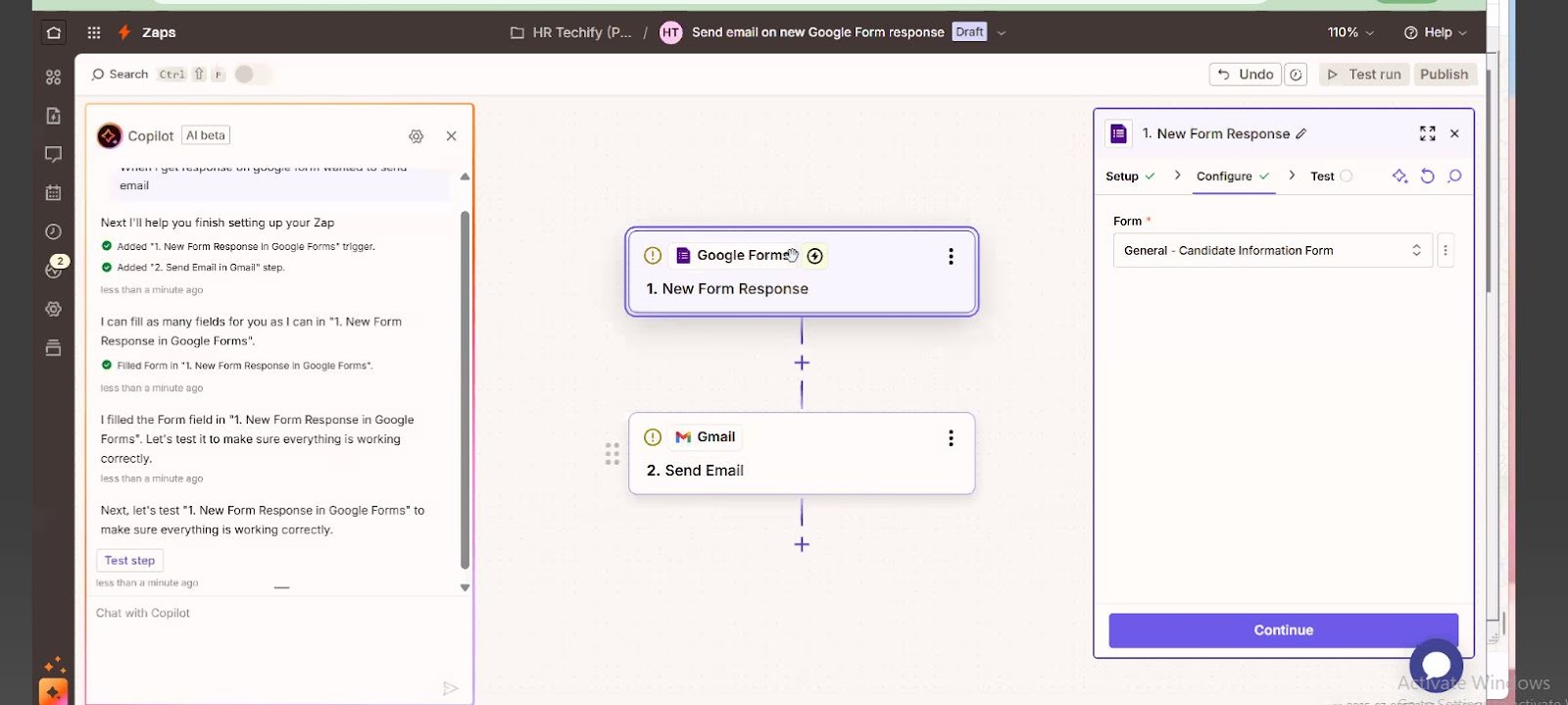Open the calendar schedule icon in sidebar

click(54, 193)
